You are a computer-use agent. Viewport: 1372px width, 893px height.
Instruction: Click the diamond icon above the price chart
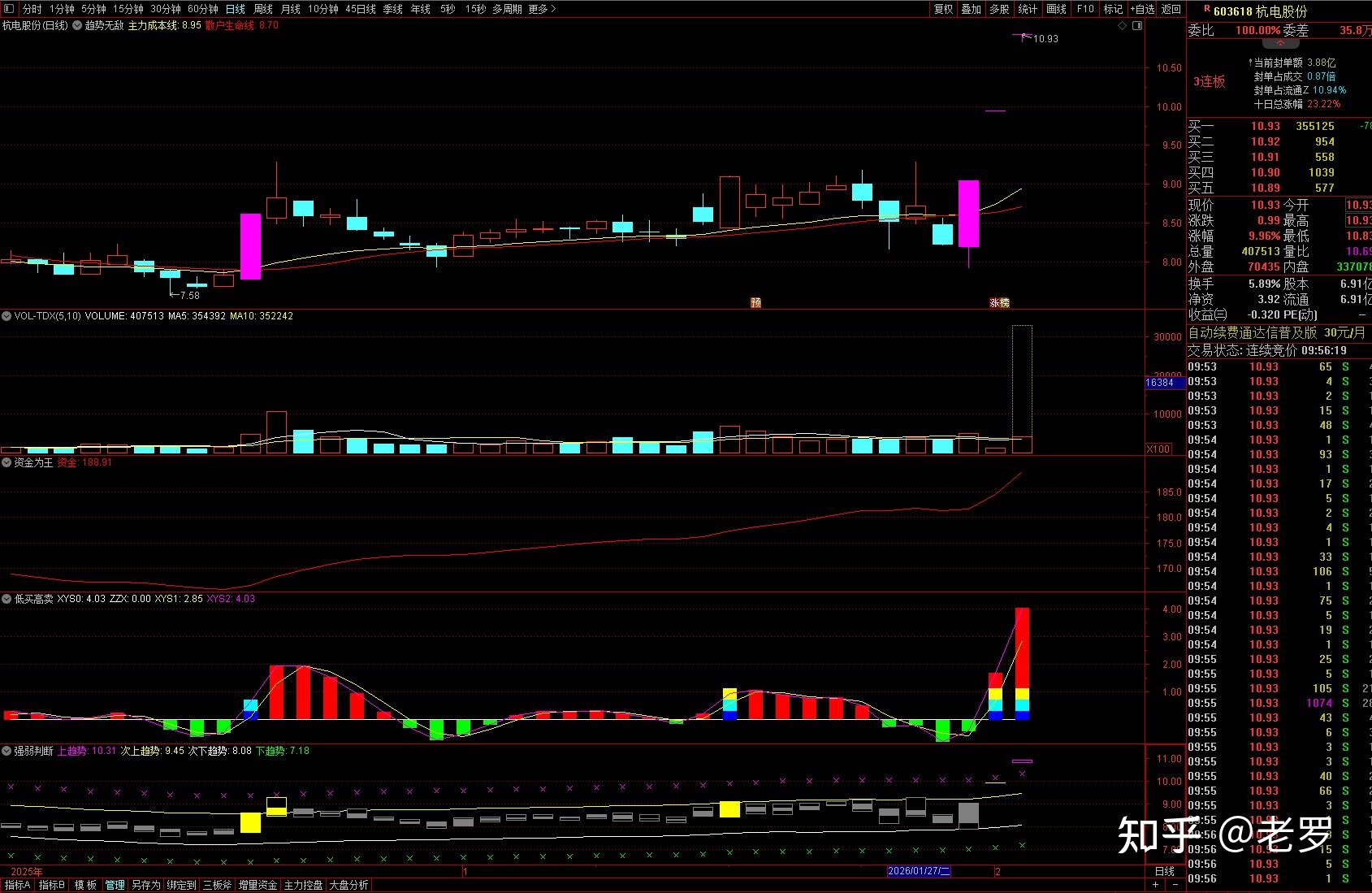(1123, 26)
